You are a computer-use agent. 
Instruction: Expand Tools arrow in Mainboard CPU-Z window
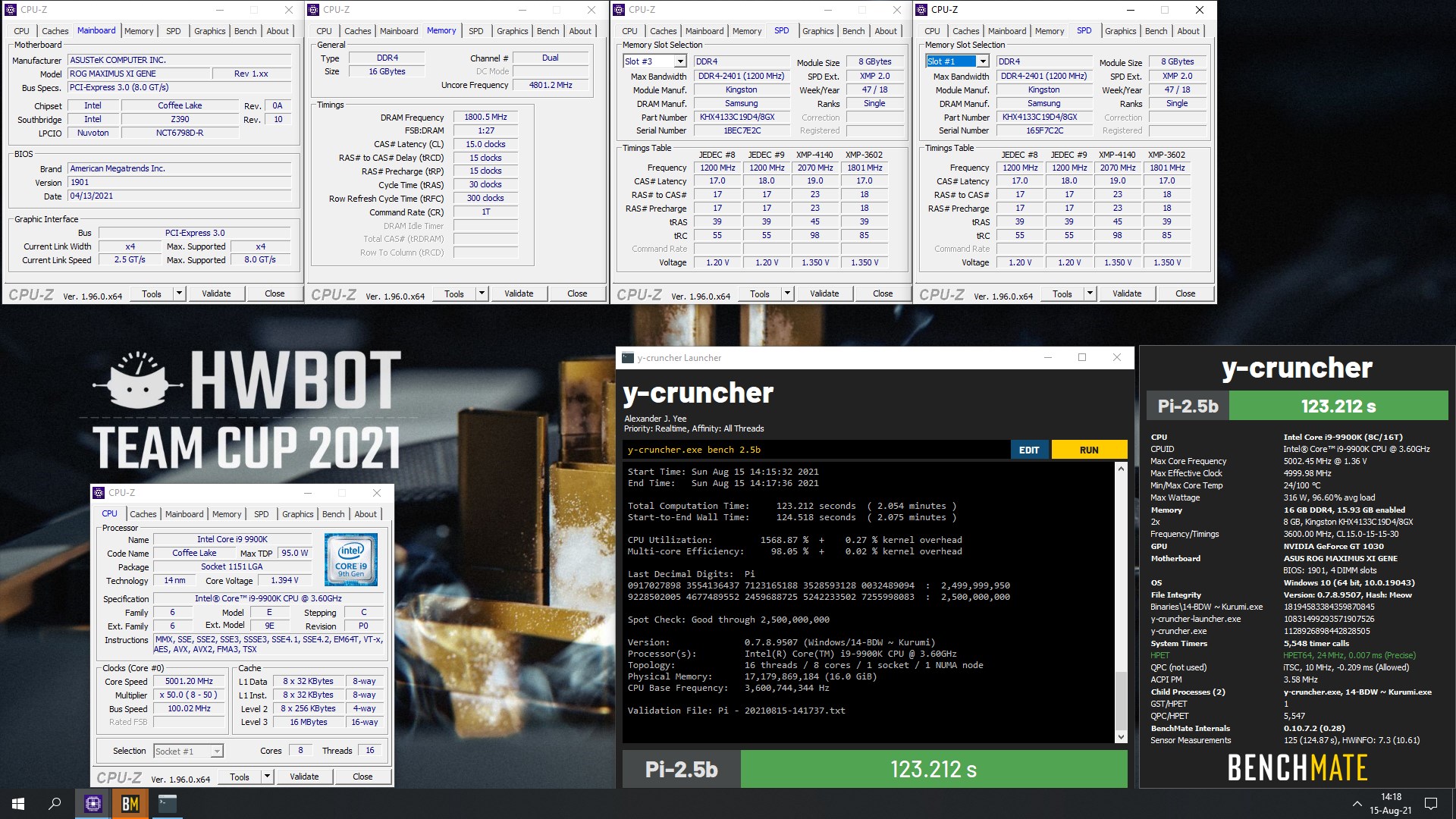coord(180,293)
